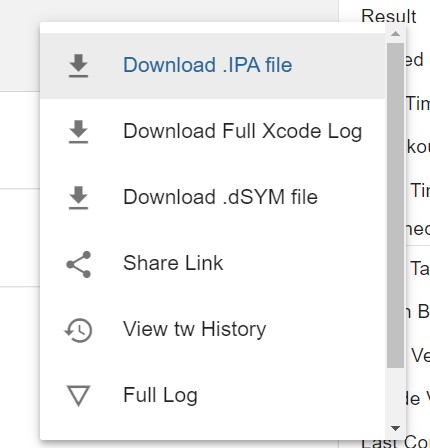Click the triangle icon next to Full Log
Viewport: 430px width, 448px height.
pyautogui.click(x=78, y=396)
